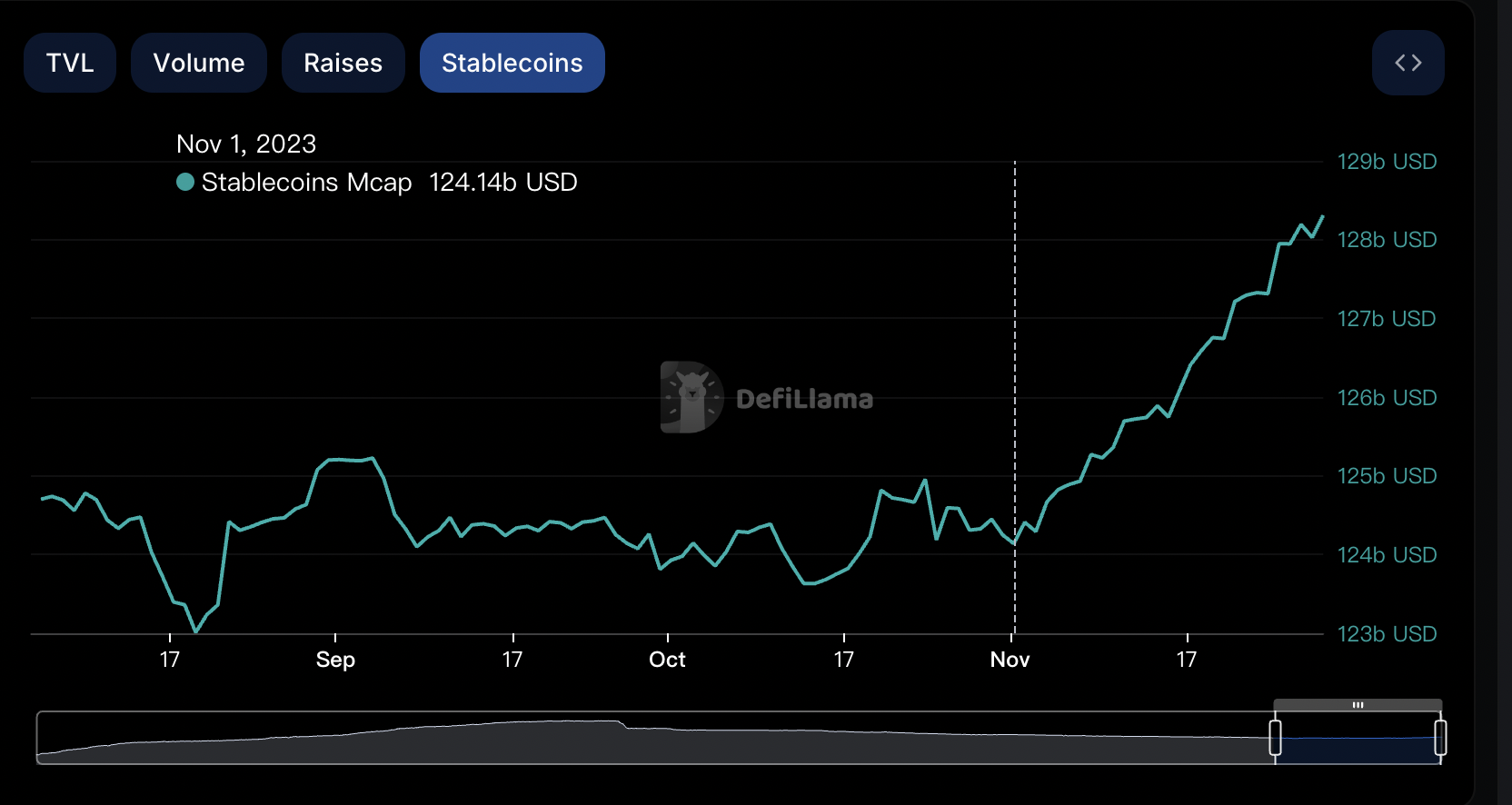Click the 123b USD axis label

click(x=1387, y=634)
